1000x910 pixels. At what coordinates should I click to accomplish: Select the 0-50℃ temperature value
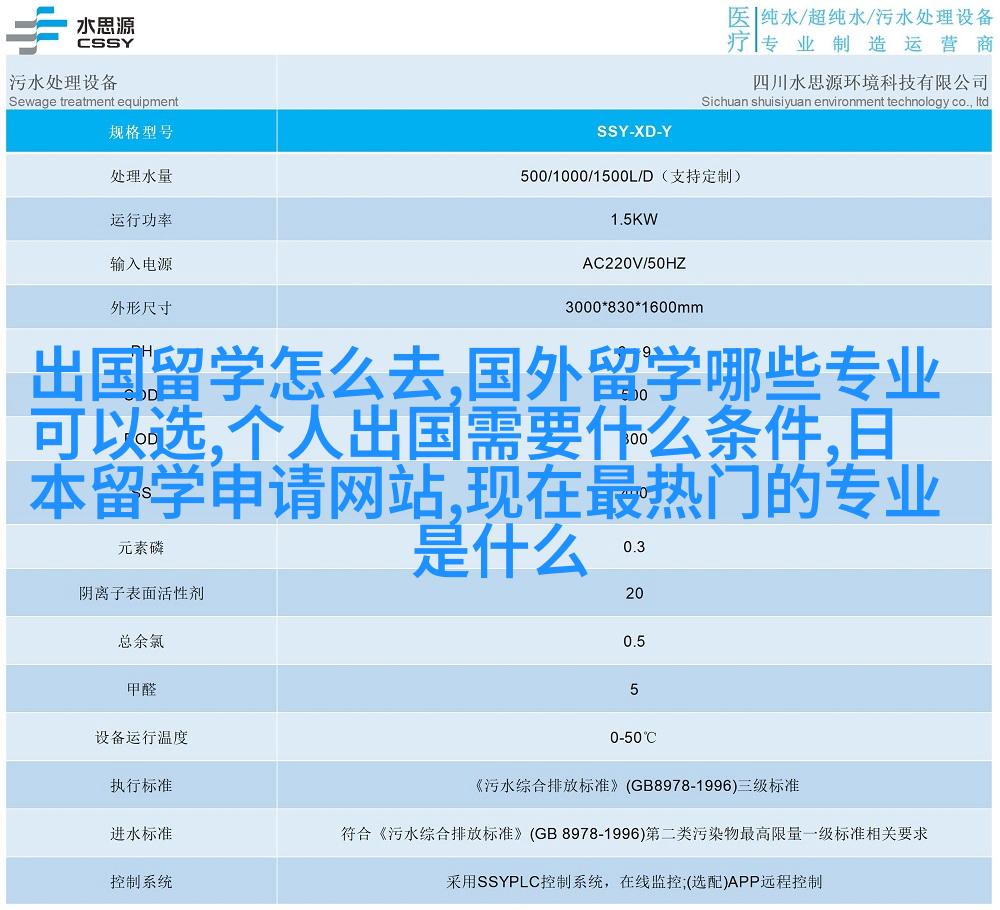[633, 738]
